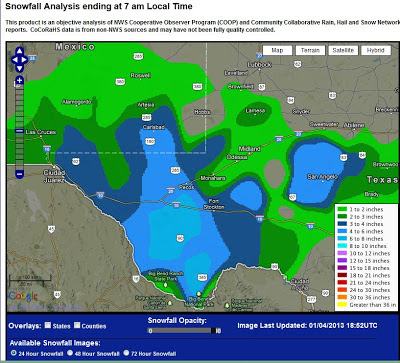
Task: Click the map zoom level slider track
Action: (x=20, y=127)
